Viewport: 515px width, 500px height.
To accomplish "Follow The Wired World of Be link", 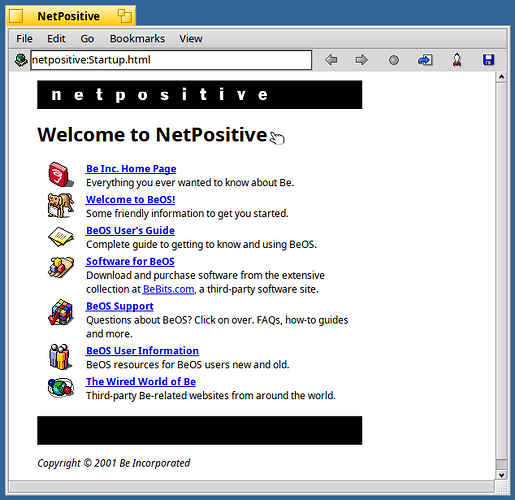I will click(141, 381).
